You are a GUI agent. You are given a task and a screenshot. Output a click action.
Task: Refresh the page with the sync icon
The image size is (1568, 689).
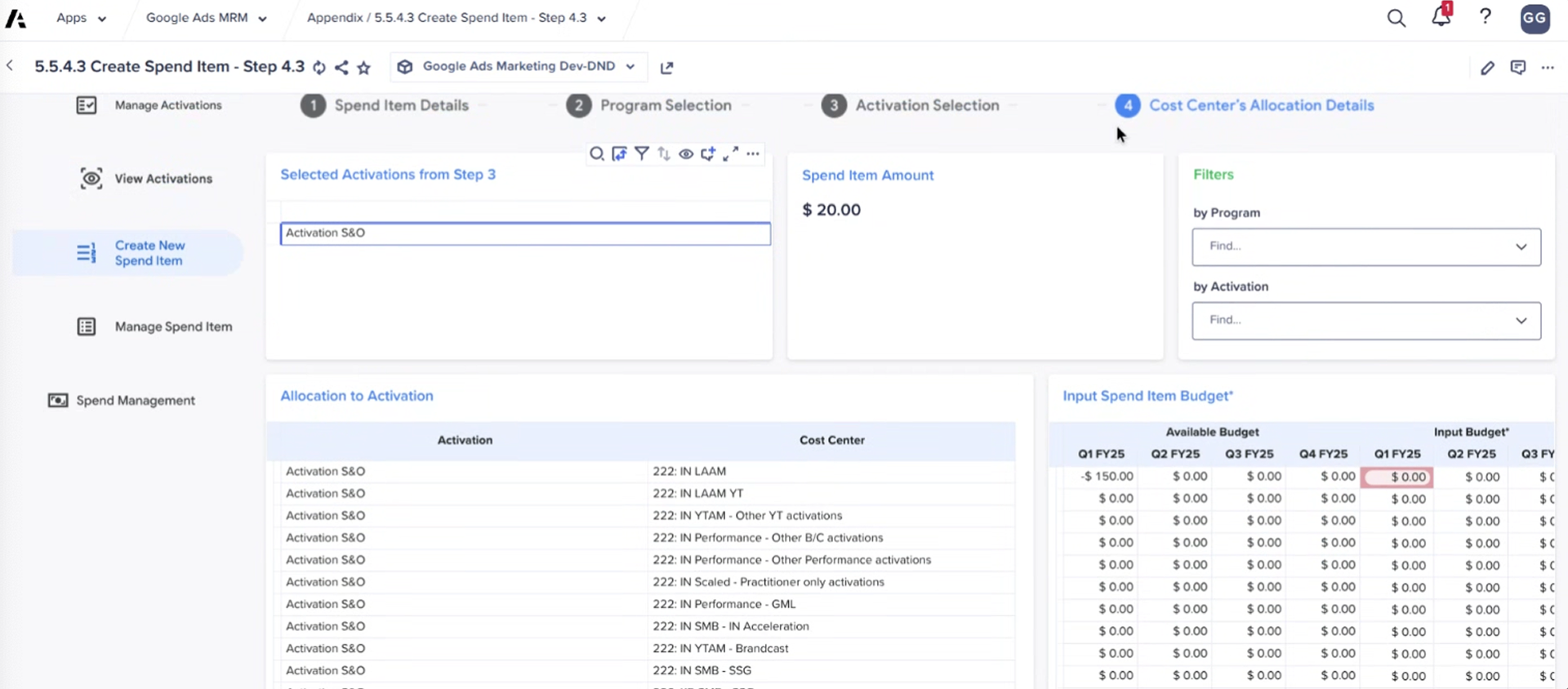[x=319, y=68]
